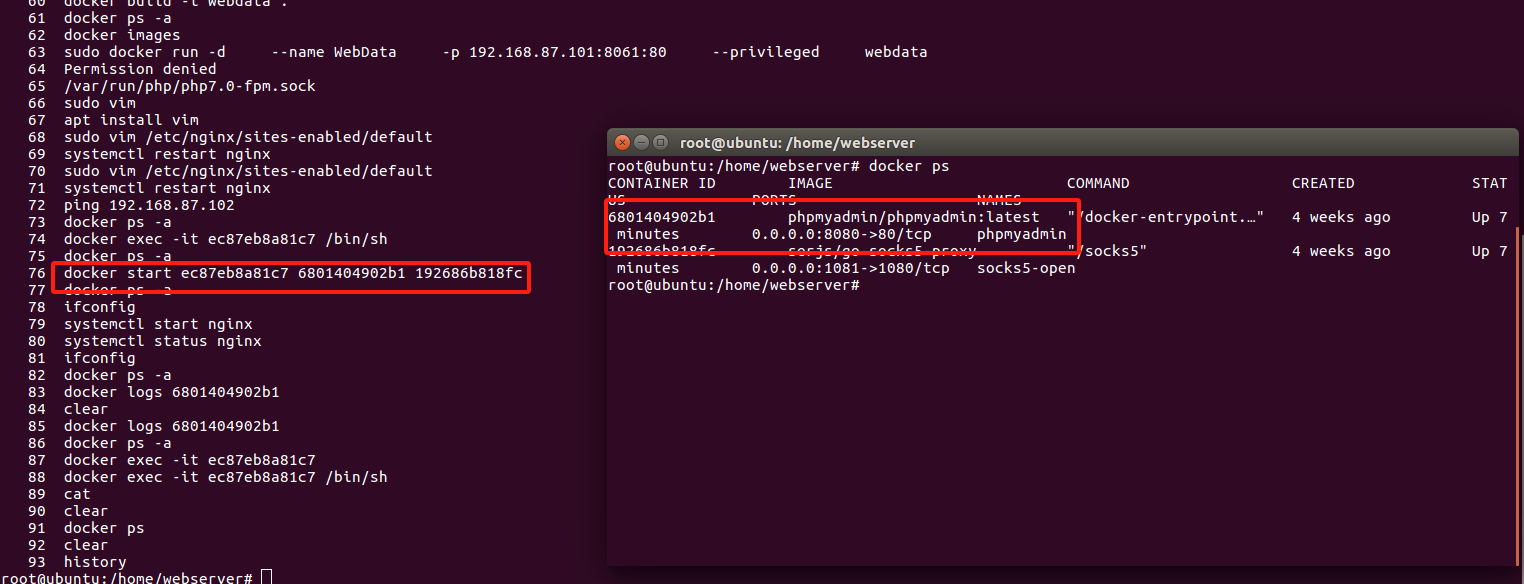Click history line 71 'systemctl restart nginx'

coord(167,188)
